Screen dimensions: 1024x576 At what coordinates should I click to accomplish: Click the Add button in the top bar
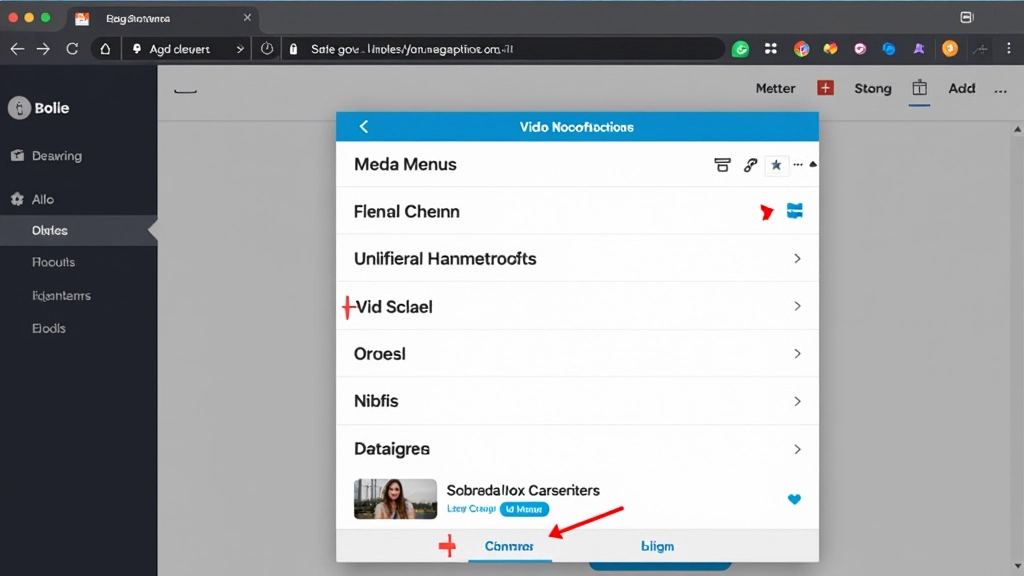961,88
